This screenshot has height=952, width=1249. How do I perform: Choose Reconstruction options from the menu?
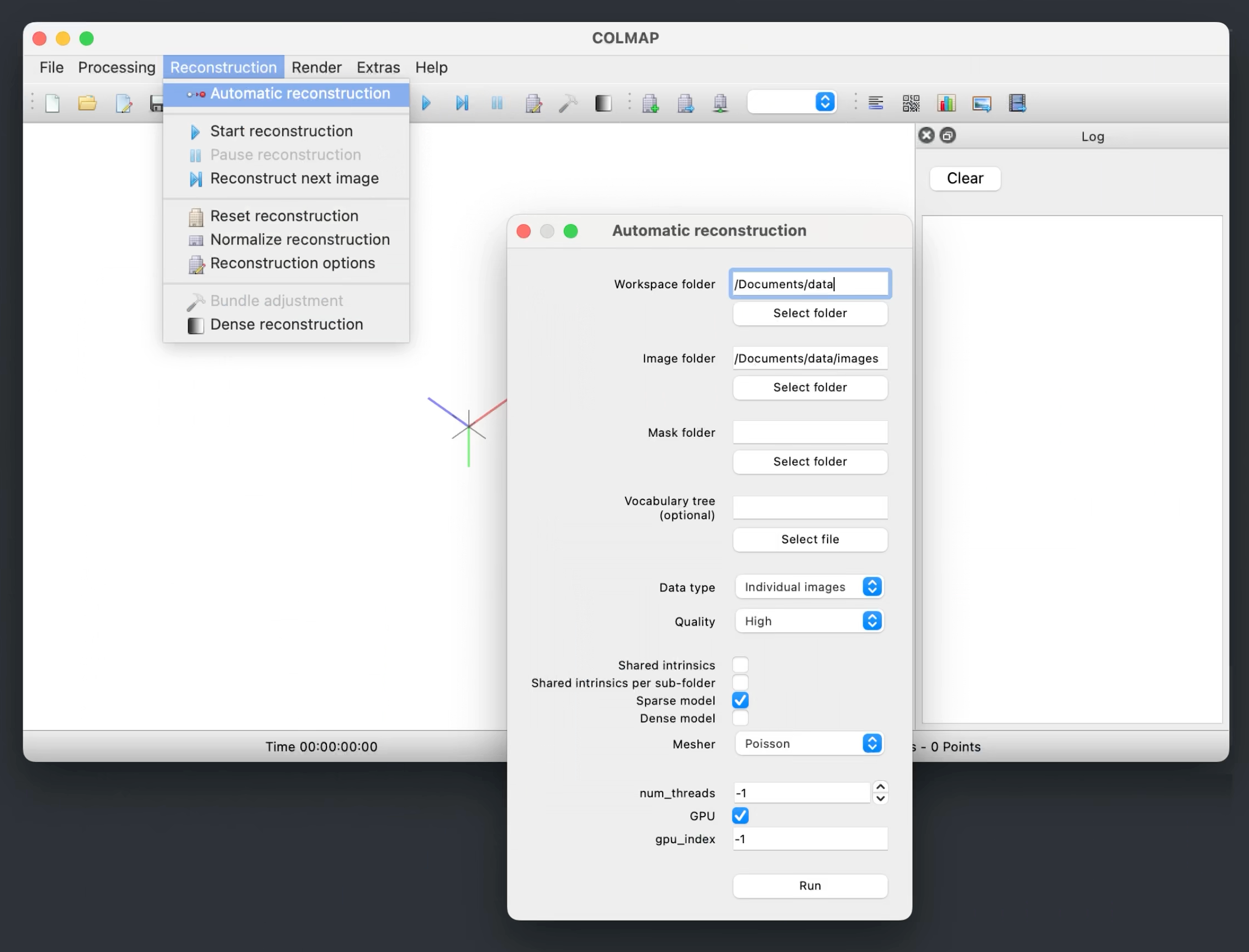[286, 263]
